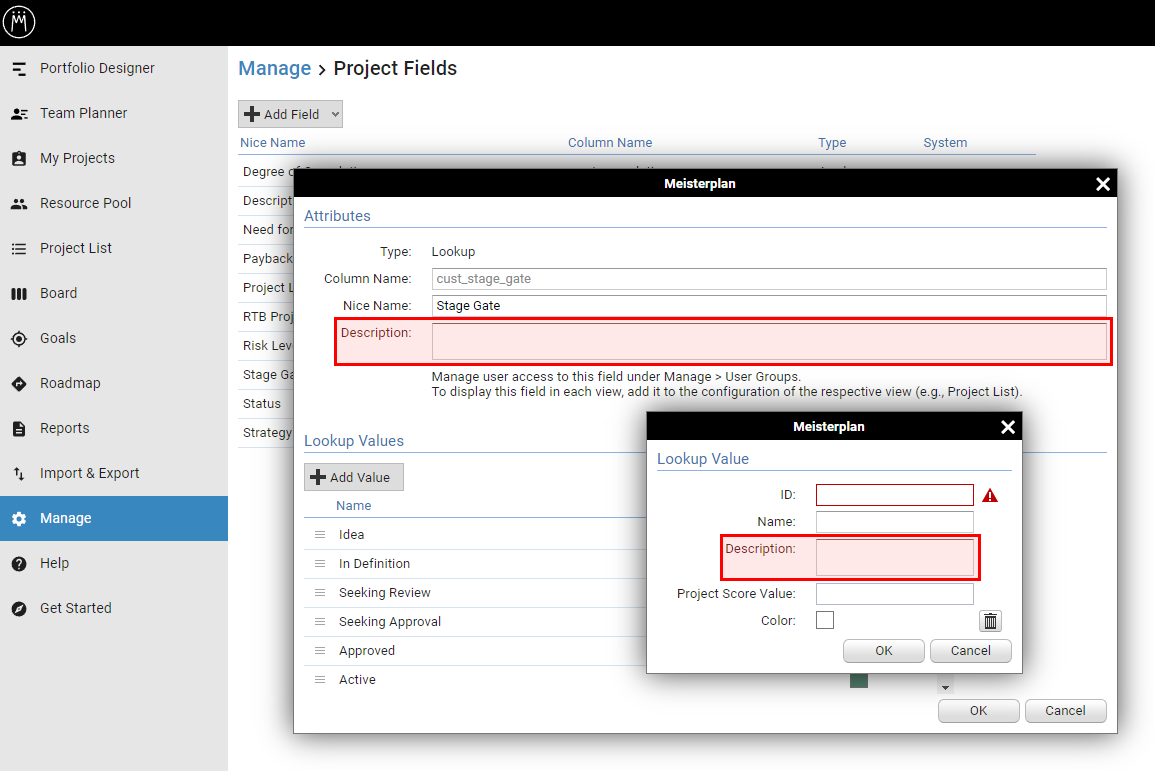Click the drag handle for Active
This screenshot has width=1155, height=771.
[320, 680]
